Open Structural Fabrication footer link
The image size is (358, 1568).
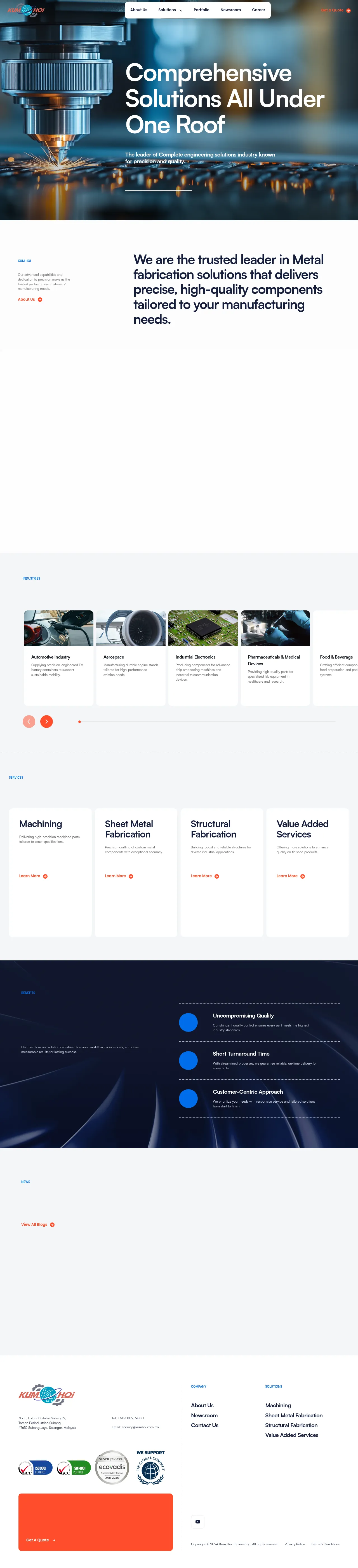[x=291, y=1425]
